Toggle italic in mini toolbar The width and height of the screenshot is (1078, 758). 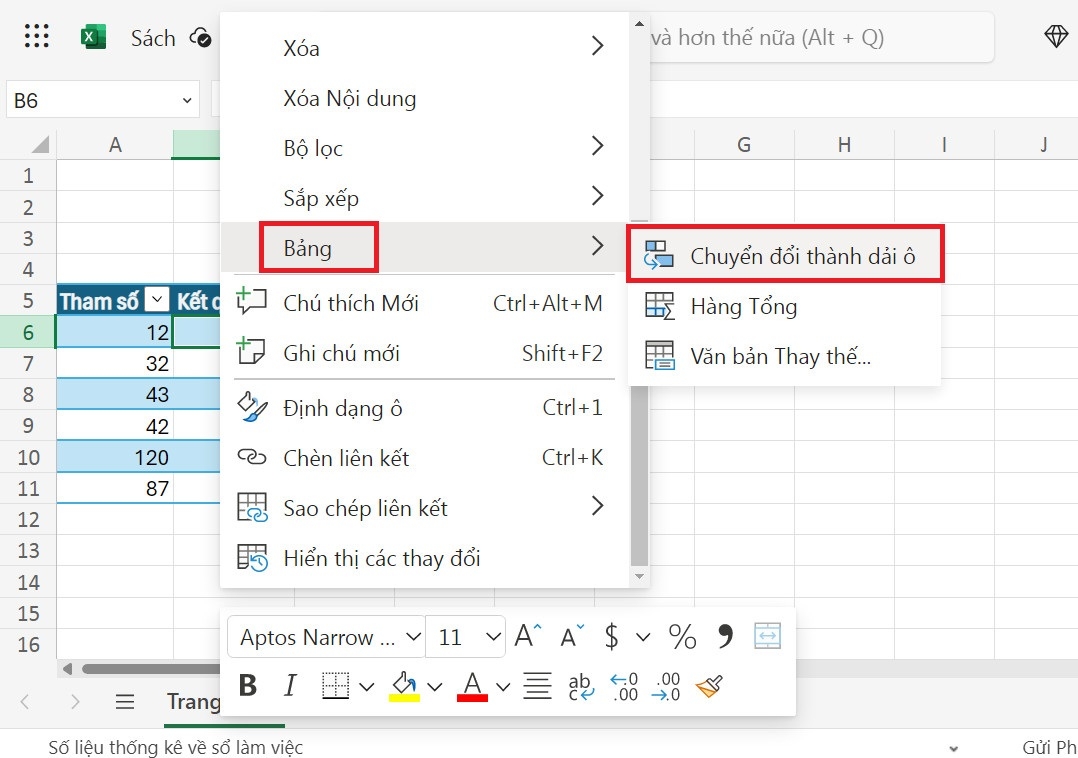coord(290,685)
